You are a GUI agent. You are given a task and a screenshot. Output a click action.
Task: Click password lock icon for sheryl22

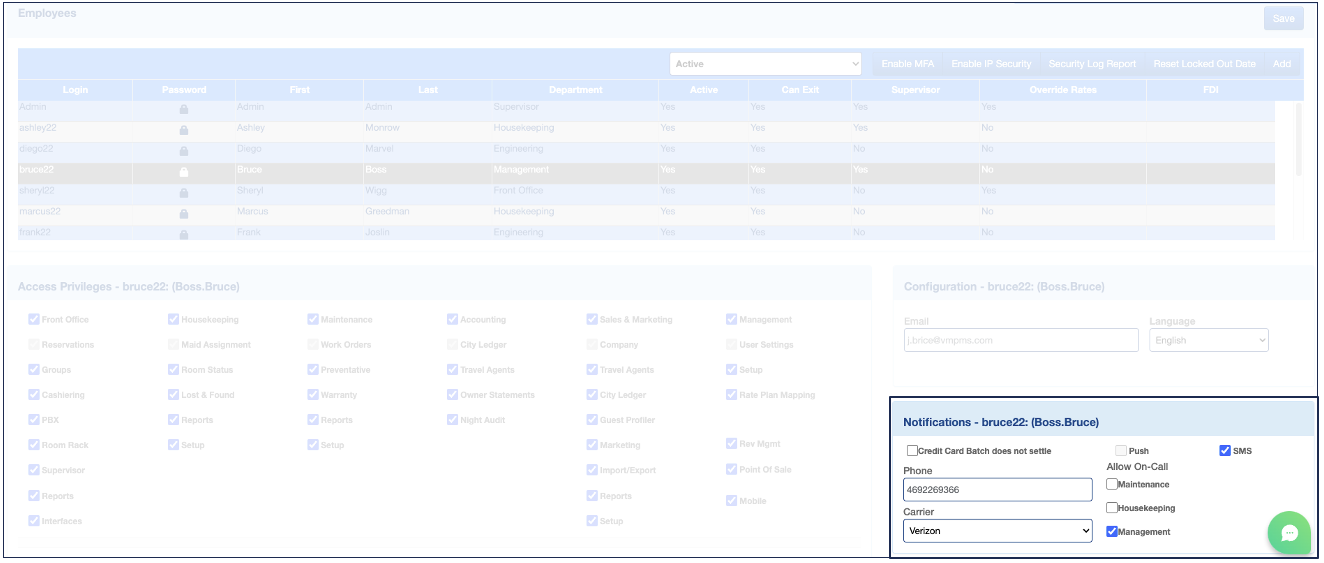point(184,192)
